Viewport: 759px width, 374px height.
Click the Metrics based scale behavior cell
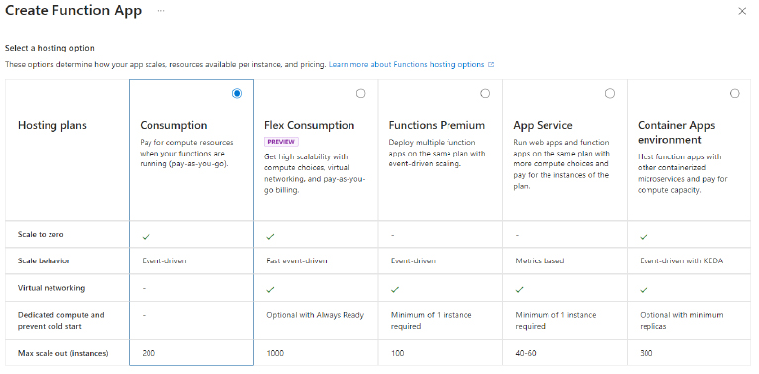click(540, 261)
